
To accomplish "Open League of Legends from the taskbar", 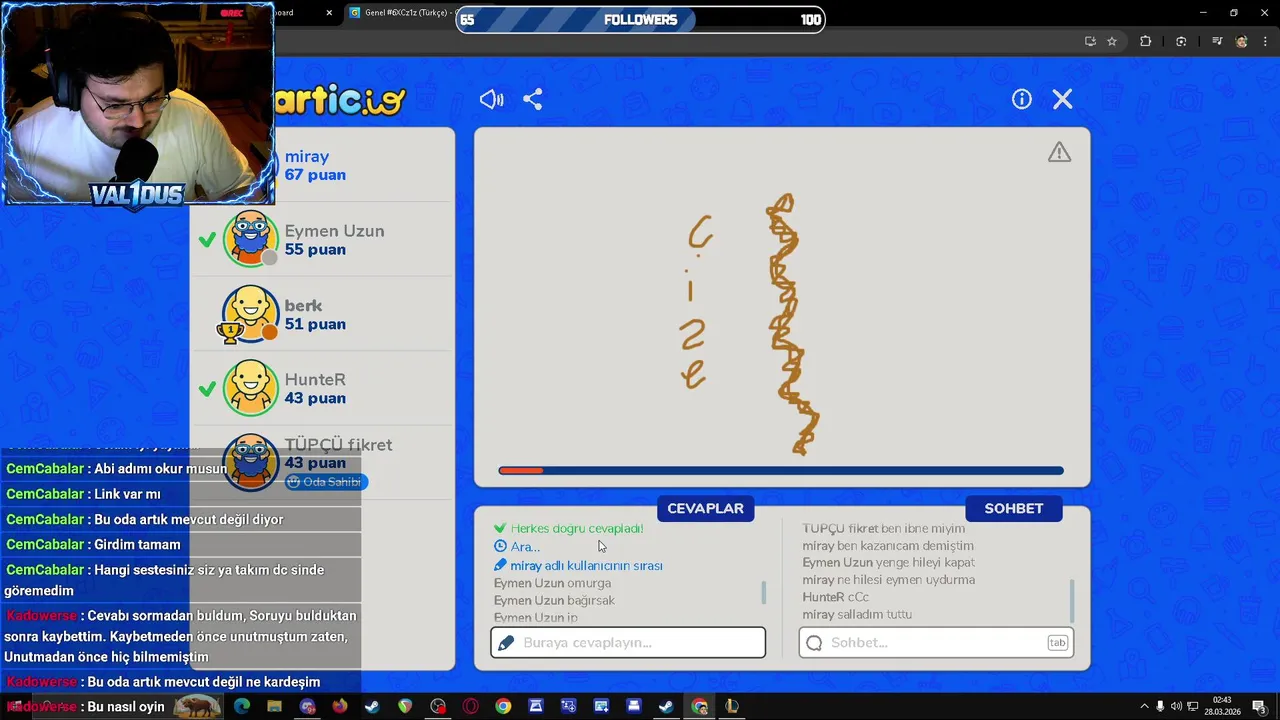I will [731, 707].
